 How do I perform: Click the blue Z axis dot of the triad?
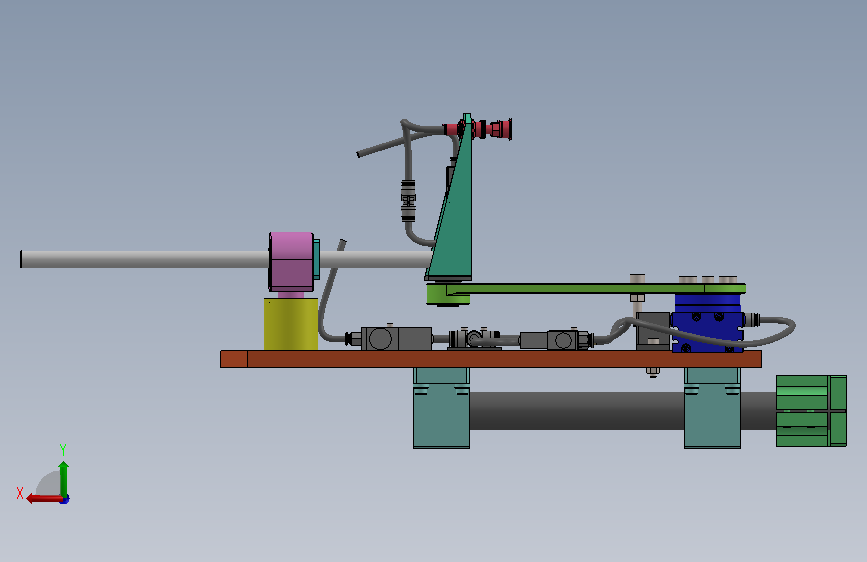[x=65, y=500]
